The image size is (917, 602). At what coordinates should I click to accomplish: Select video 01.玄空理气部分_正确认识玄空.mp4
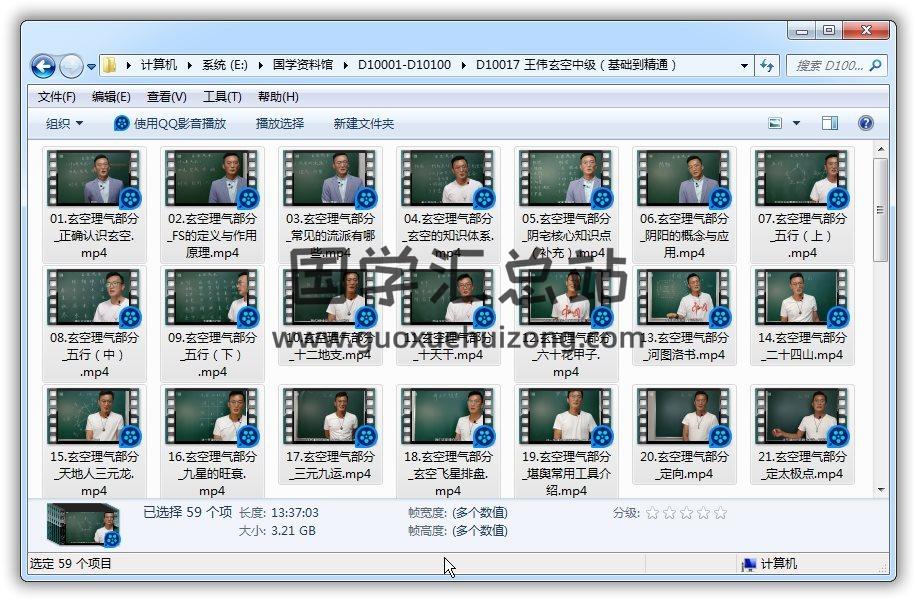click(x=94, y=205)
